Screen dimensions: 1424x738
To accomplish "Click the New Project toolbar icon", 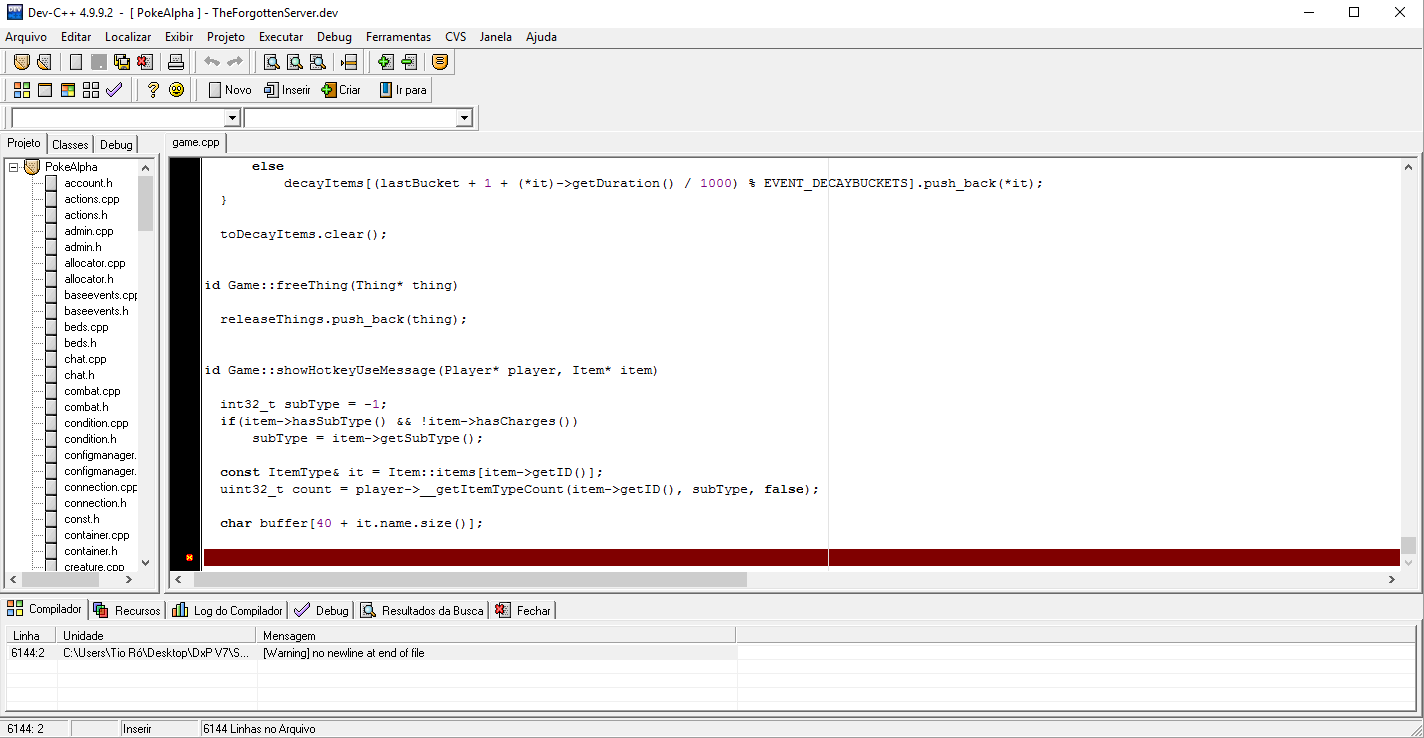I will [x=21, y=62].
